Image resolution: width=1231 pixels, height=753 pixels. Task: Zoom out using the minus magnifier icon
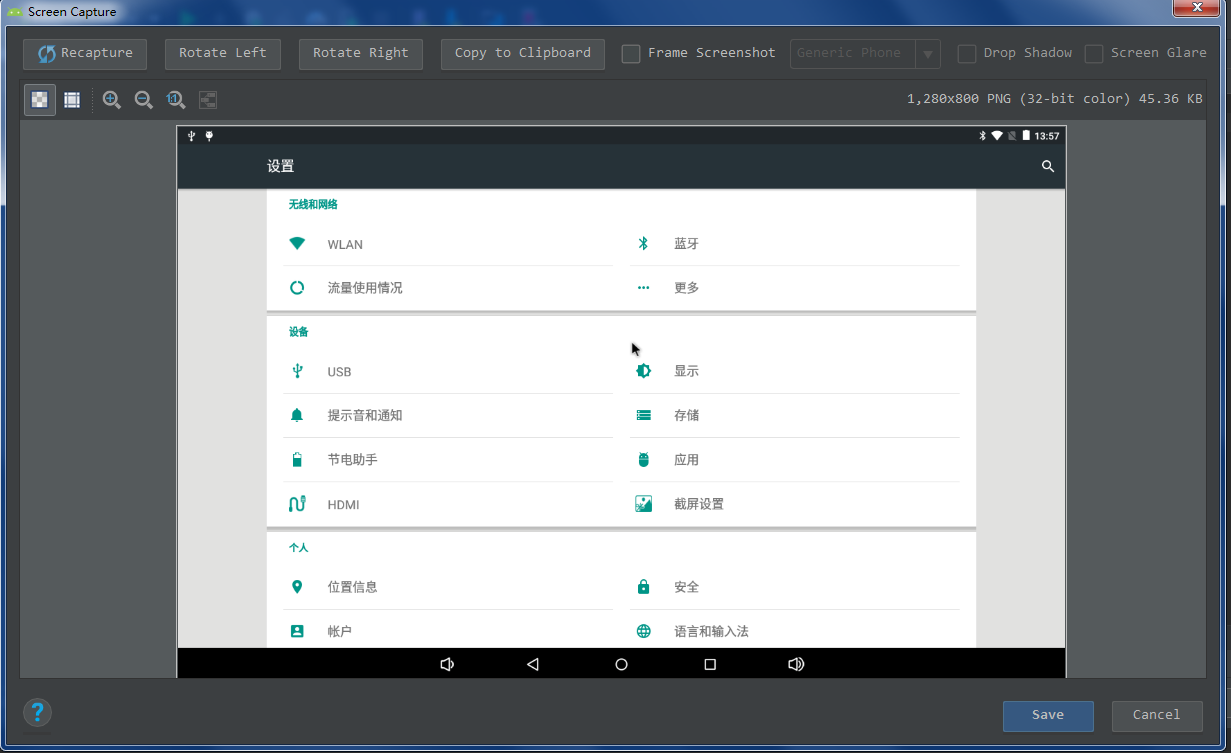click(143, 99)
